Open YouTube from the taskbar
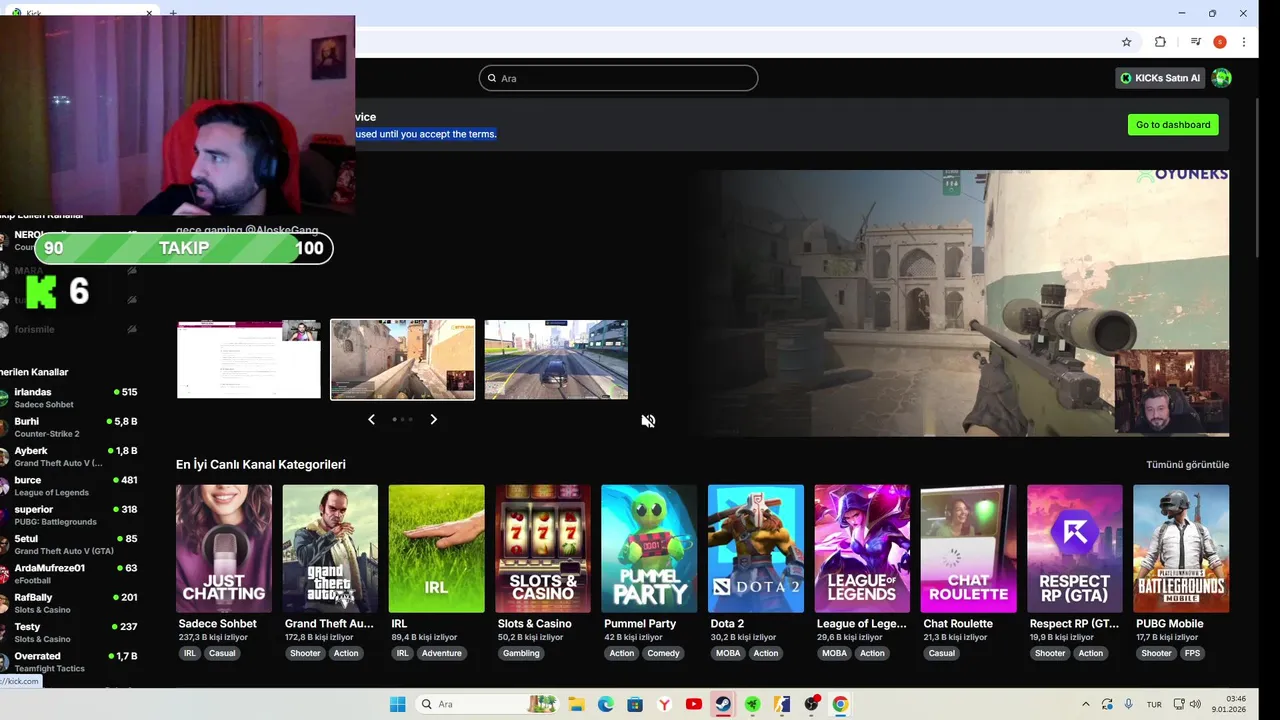This screenshot has width=1280, height=720. [694, 704]
